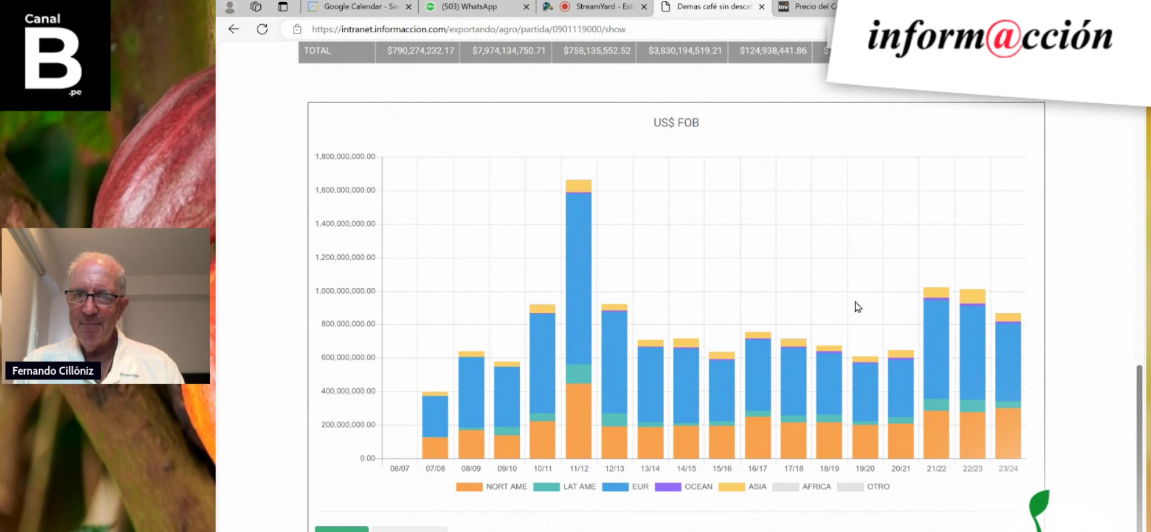Click the Fernando Cillóniz name label
The image size is (1151, 532).
pyautogui.click(x=53, y=371)
